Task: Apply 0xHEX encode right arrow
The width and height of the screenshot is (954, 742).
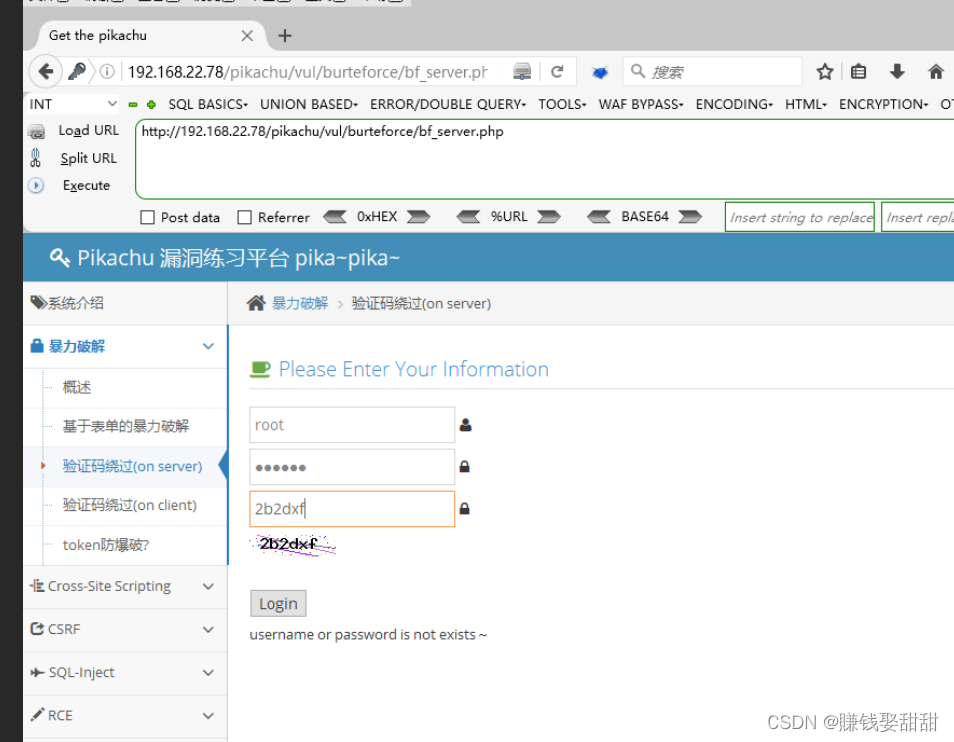Action: coord(419,217)
